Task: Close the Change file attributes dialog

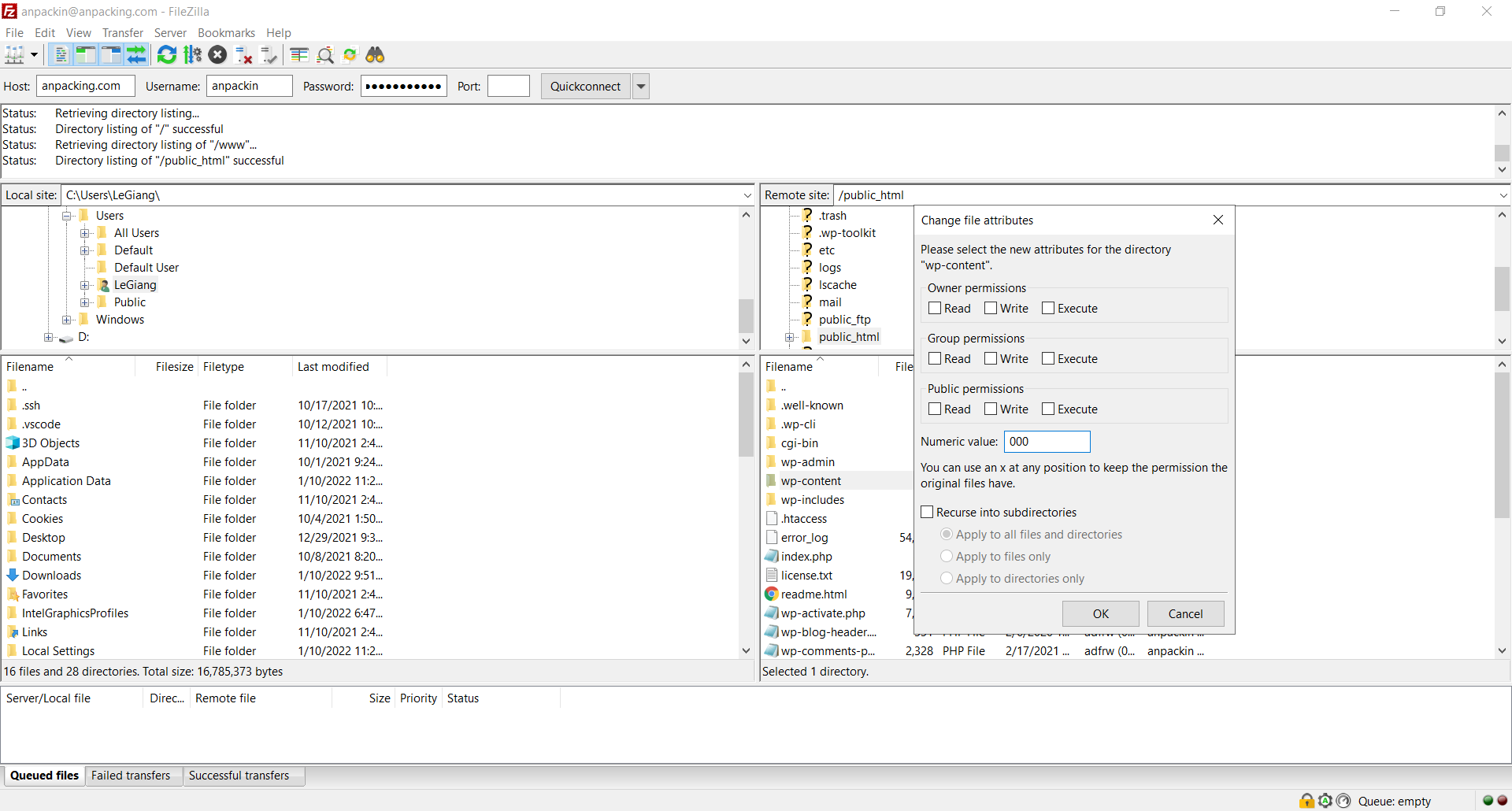Action: 1218,220
